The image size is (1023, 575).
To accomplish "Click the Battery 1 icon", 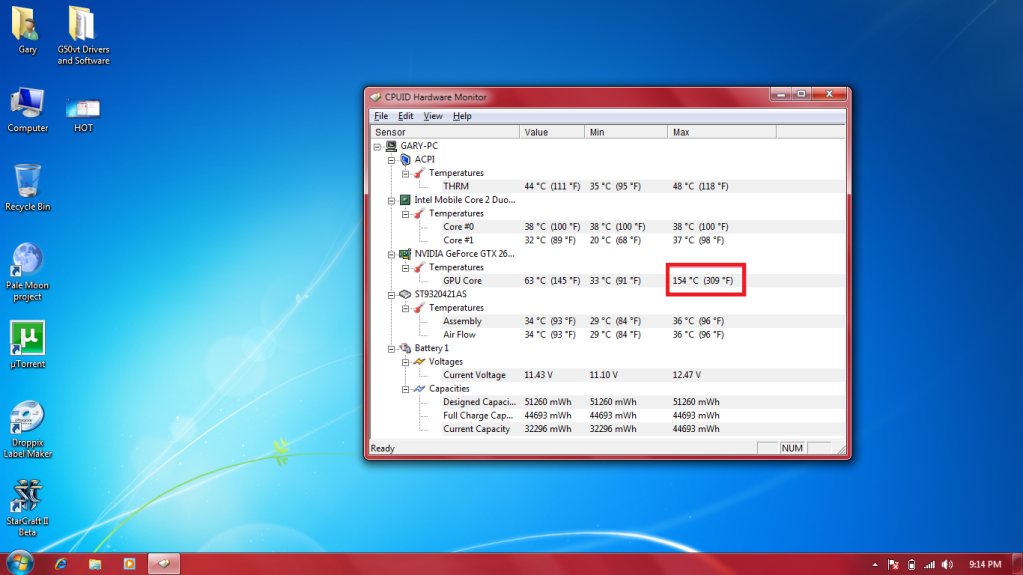I will (x=405, y=348).
